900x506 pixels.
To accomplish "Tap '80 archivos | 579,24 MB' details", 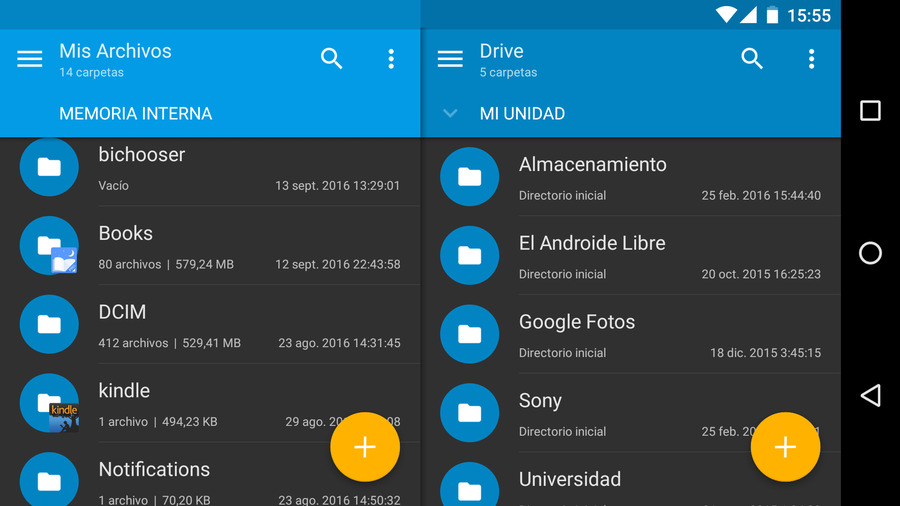I will [x=166, y=264].
